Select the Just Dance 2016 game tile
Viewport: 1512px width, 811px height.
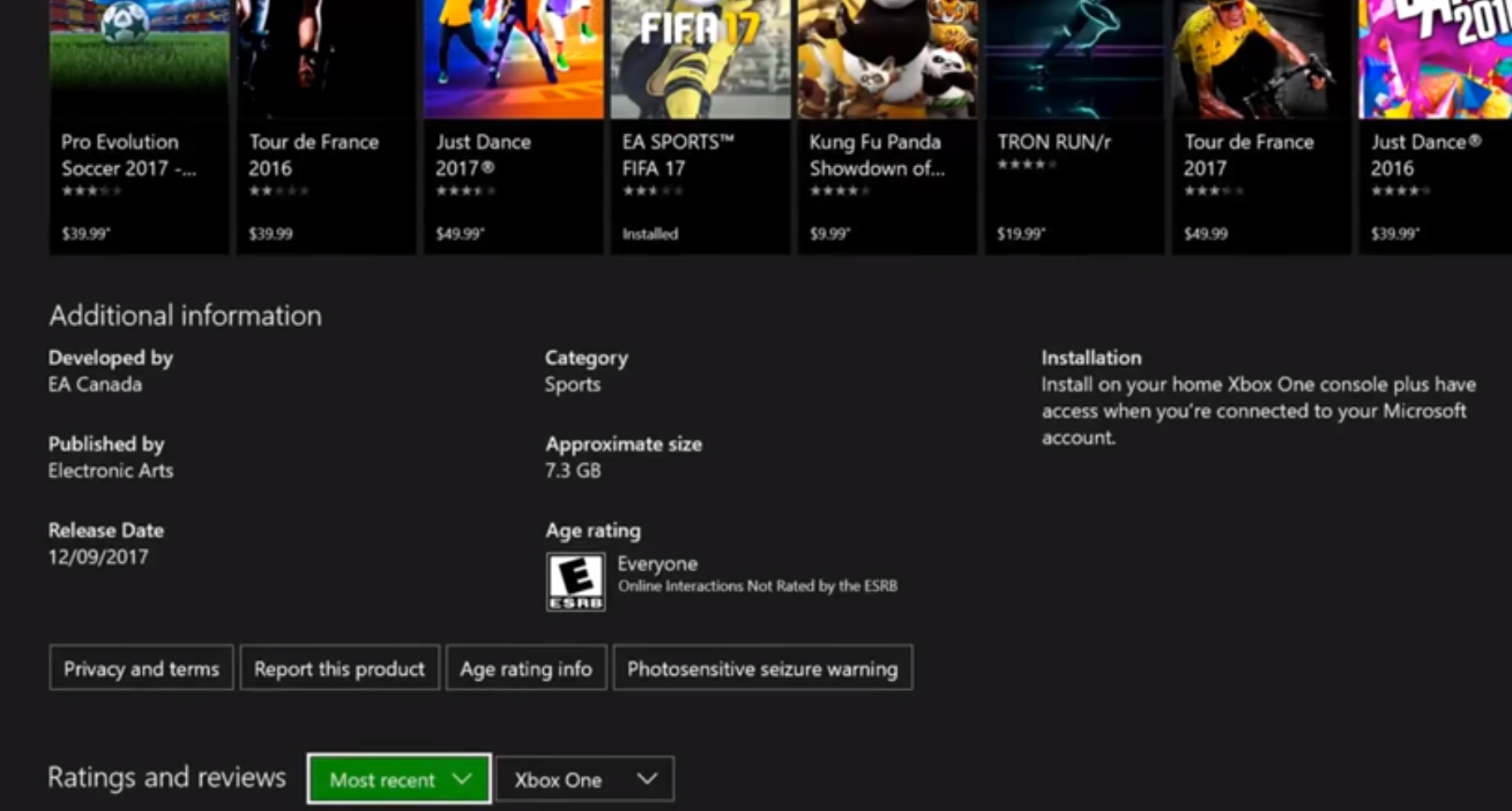1436,126
